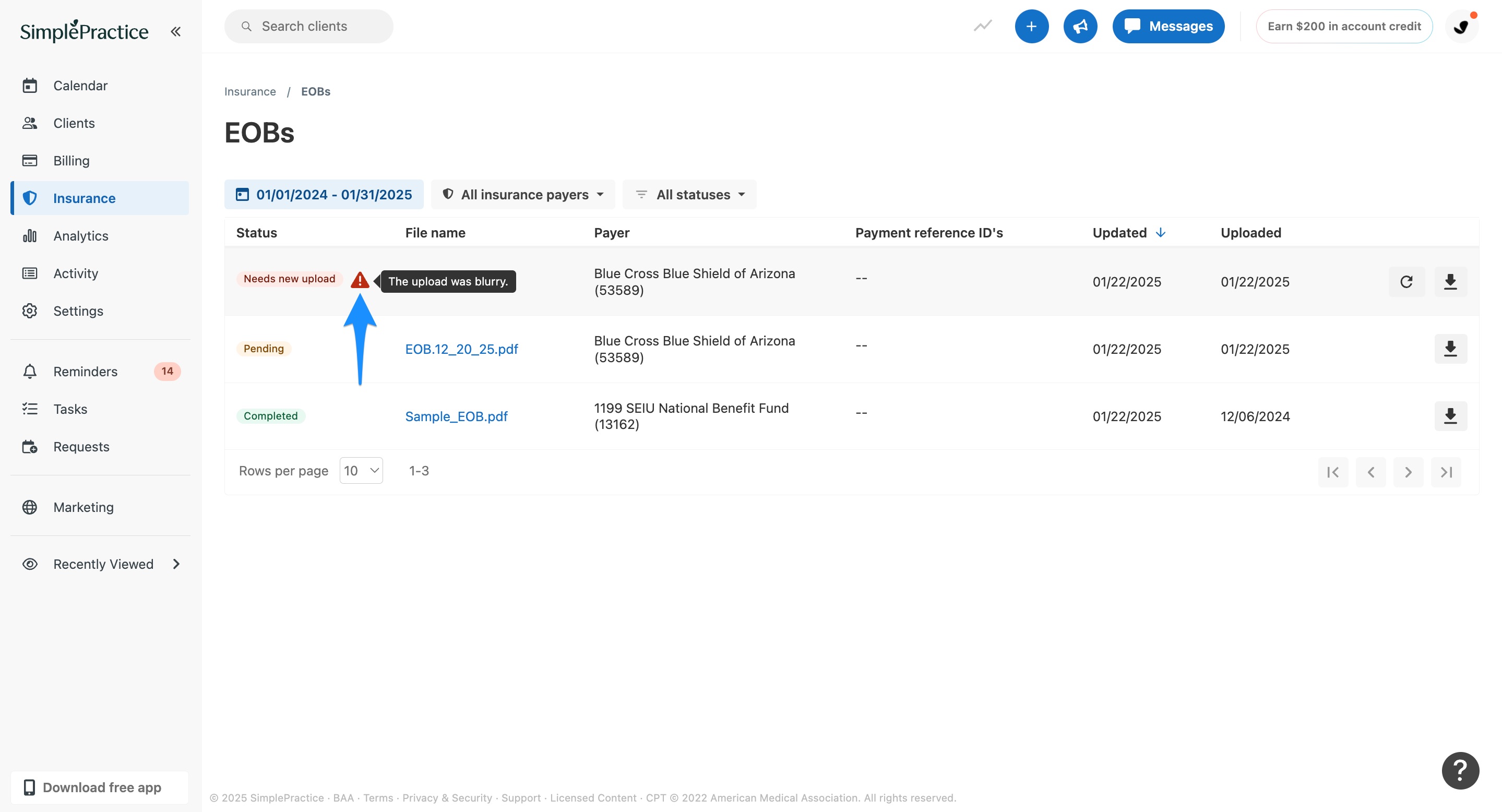Open EOB.12_20_25.pdf file link

(x=461, y=349)
